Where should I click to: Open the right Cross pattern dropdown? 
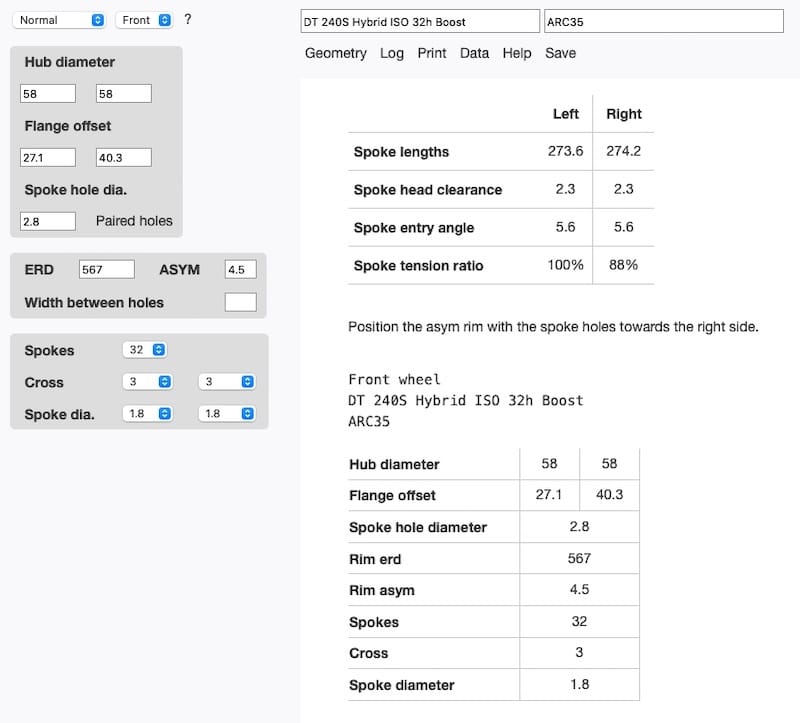coord(227,382)
